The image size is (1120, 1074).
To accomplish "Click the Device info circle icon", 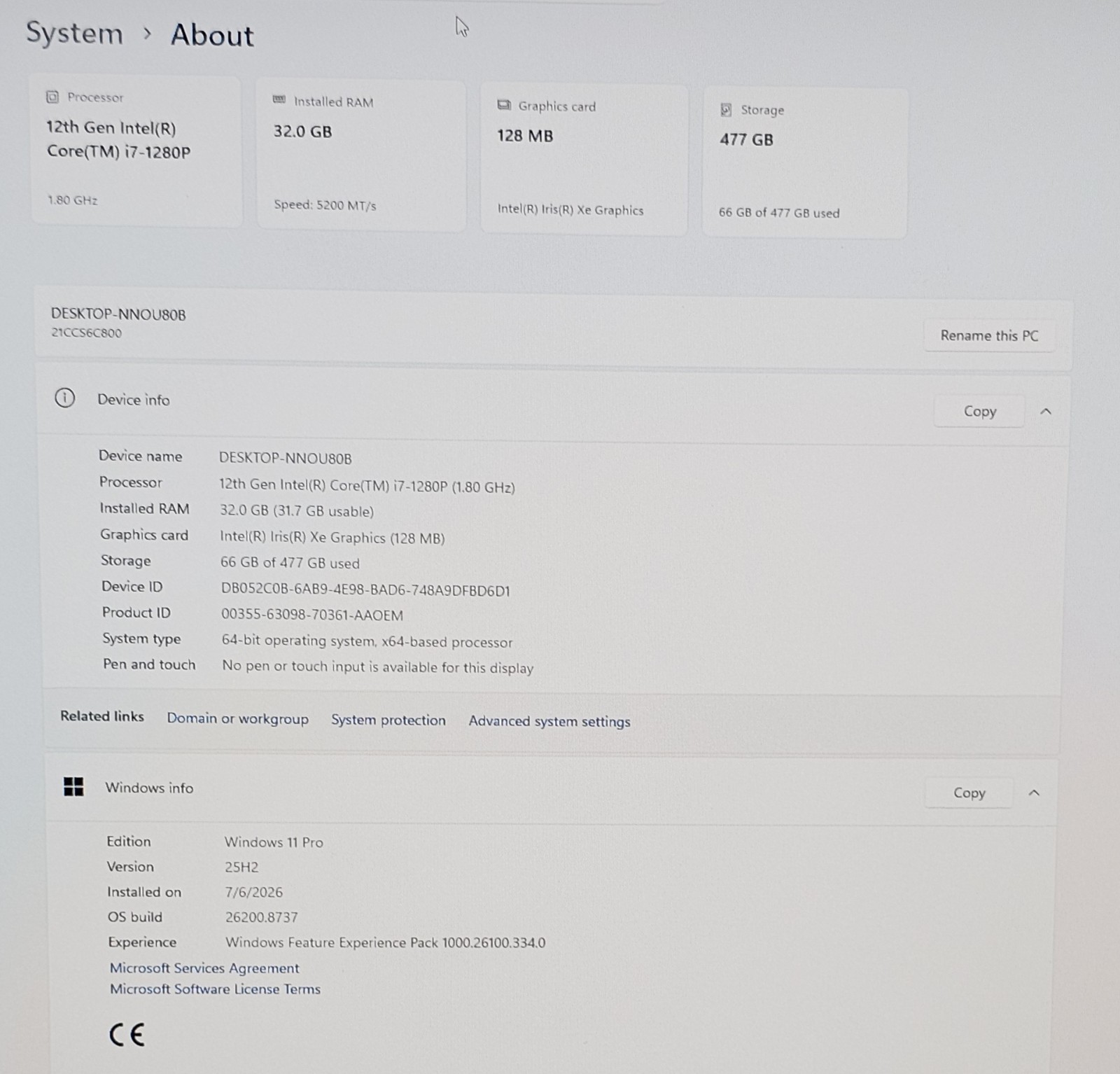I will tap(64, 398).
